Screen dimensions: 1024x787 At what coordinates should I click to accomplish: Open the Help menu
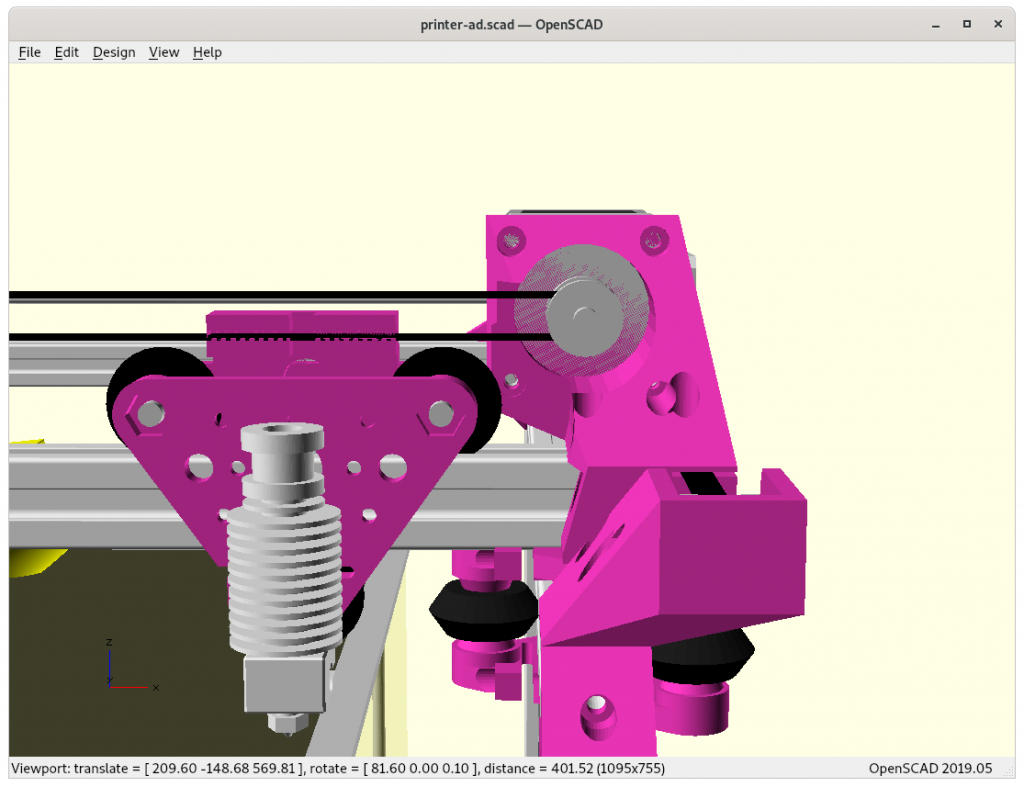[x=207, y=52]
